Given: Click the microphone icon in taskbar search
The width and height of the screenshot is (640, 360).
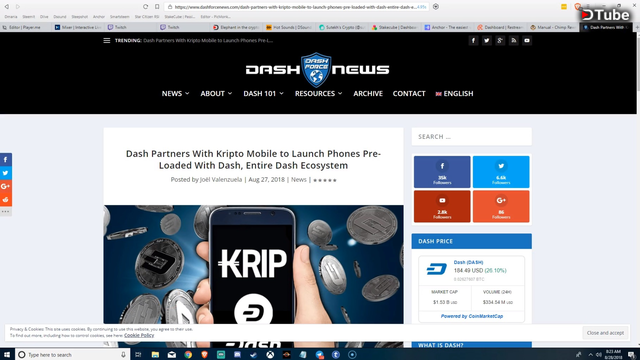Looking at the screenshot, I should point(123,355).
